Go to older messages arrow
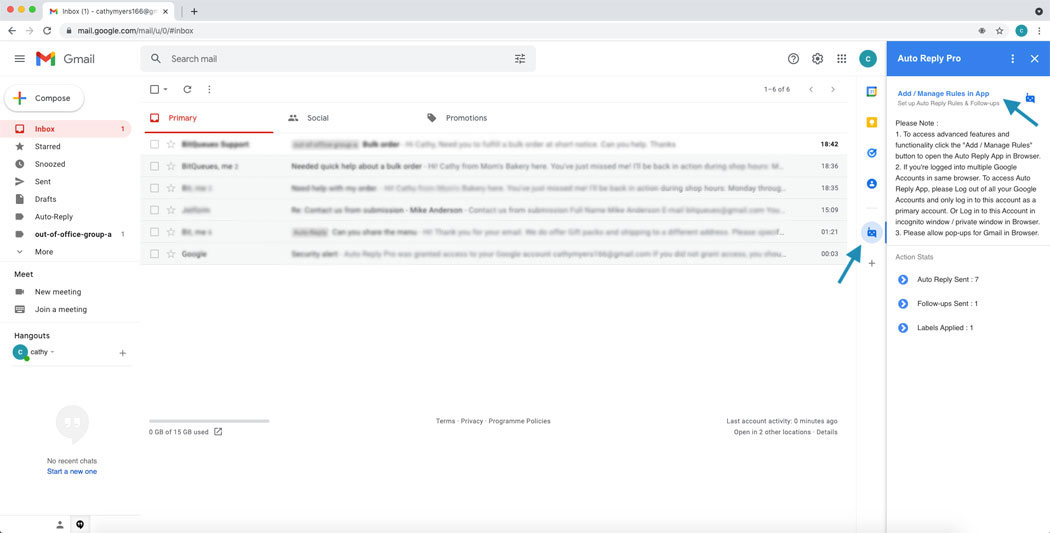The height and width of the screenshot is (533, 1050). pyautogui.click(x=833, y=89)
